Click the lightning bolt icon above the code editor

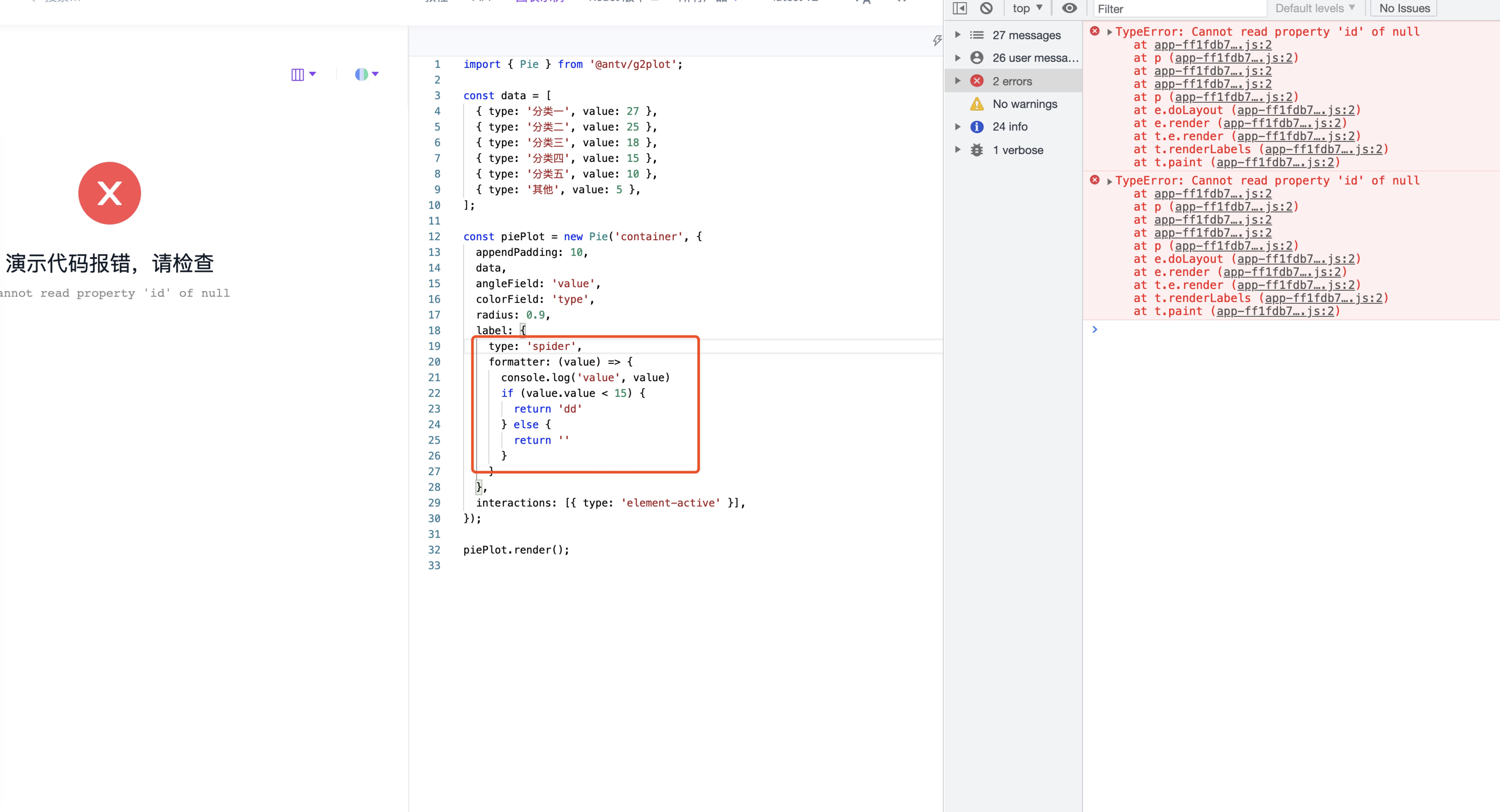(937, 40)
